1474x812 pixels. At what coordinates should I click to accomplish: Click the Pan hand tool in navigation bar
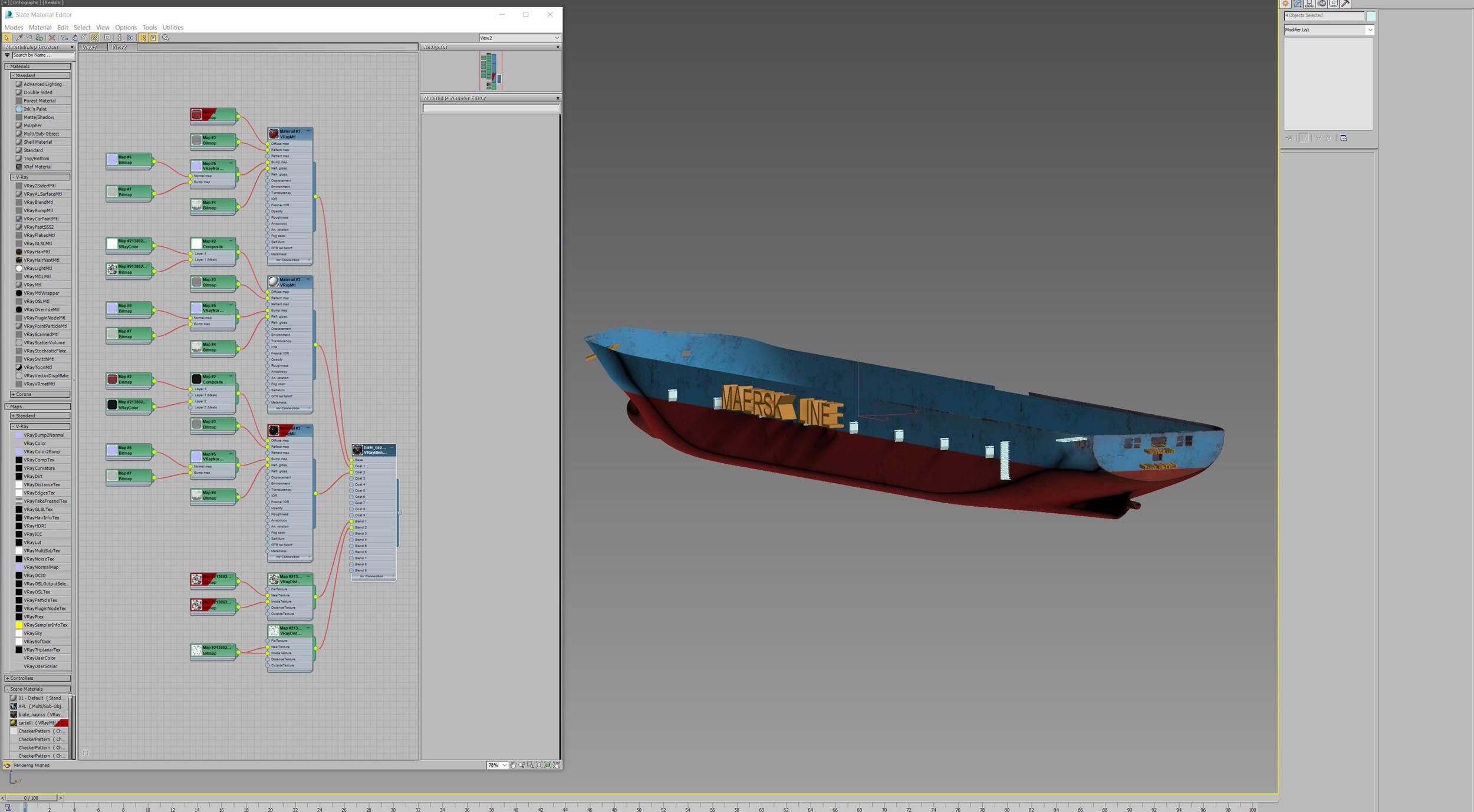click(513, 765)
